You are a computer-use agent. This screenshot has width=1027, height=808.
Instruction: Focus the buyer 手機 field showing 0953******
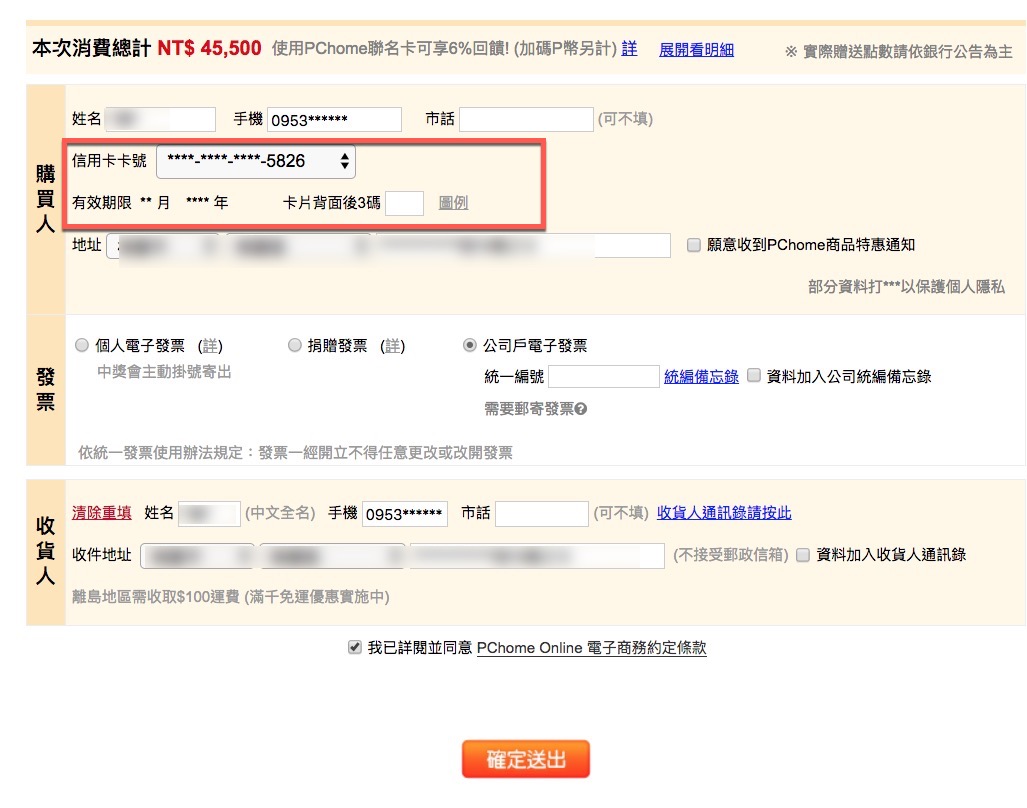pyautogui.click(x=334, y=119)
